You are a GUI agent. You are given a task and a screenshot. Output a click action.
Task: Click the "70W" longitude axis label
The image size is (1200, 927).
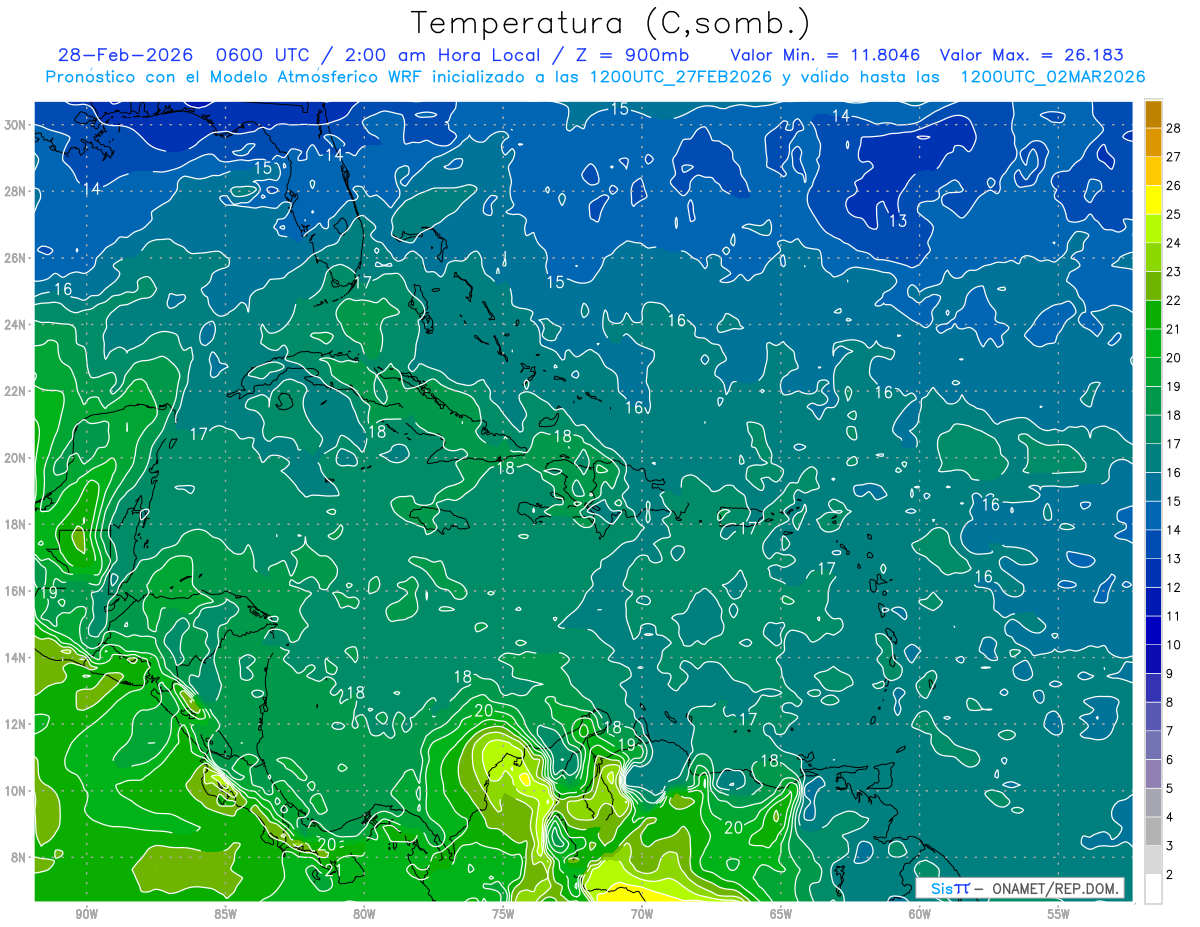(642, 914)
